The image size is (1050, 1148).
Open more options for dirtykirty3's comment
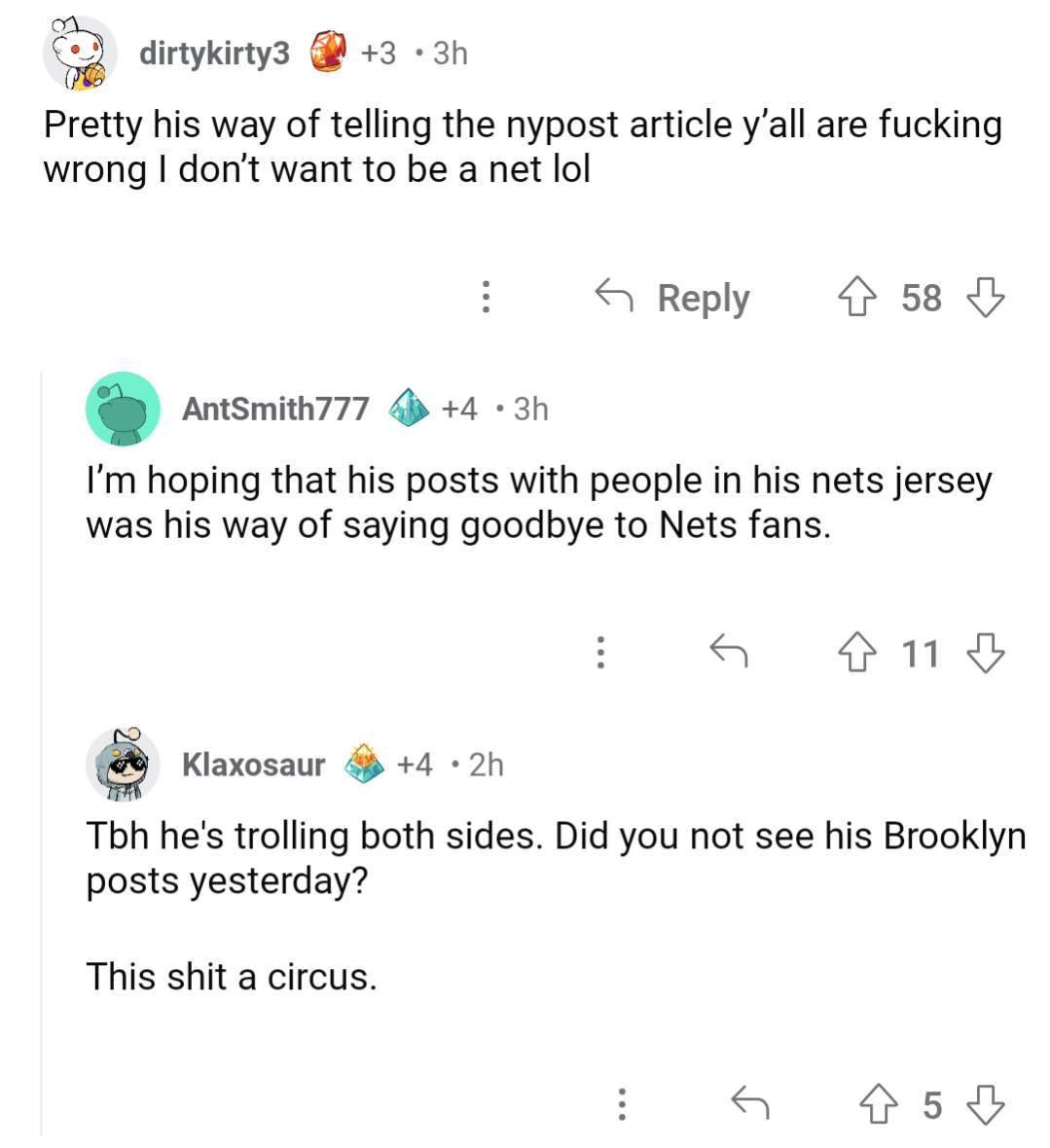click(x=486, y=297)
